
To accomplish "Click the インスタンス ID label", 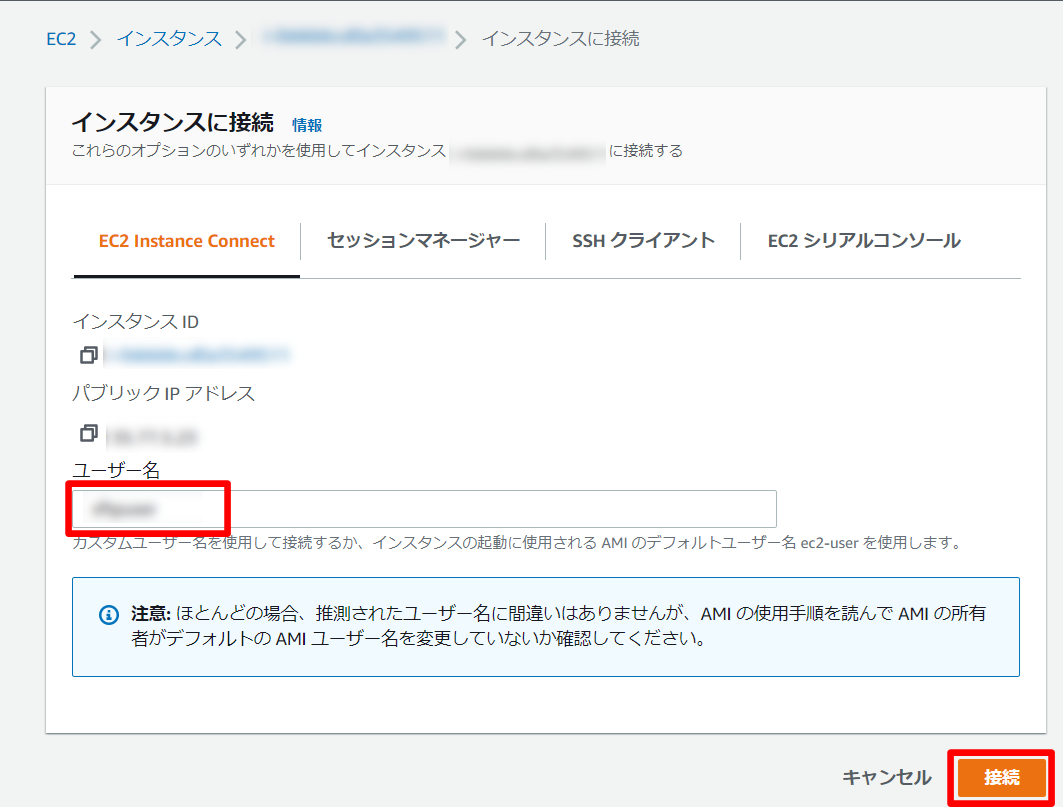I will coord(136,321).
